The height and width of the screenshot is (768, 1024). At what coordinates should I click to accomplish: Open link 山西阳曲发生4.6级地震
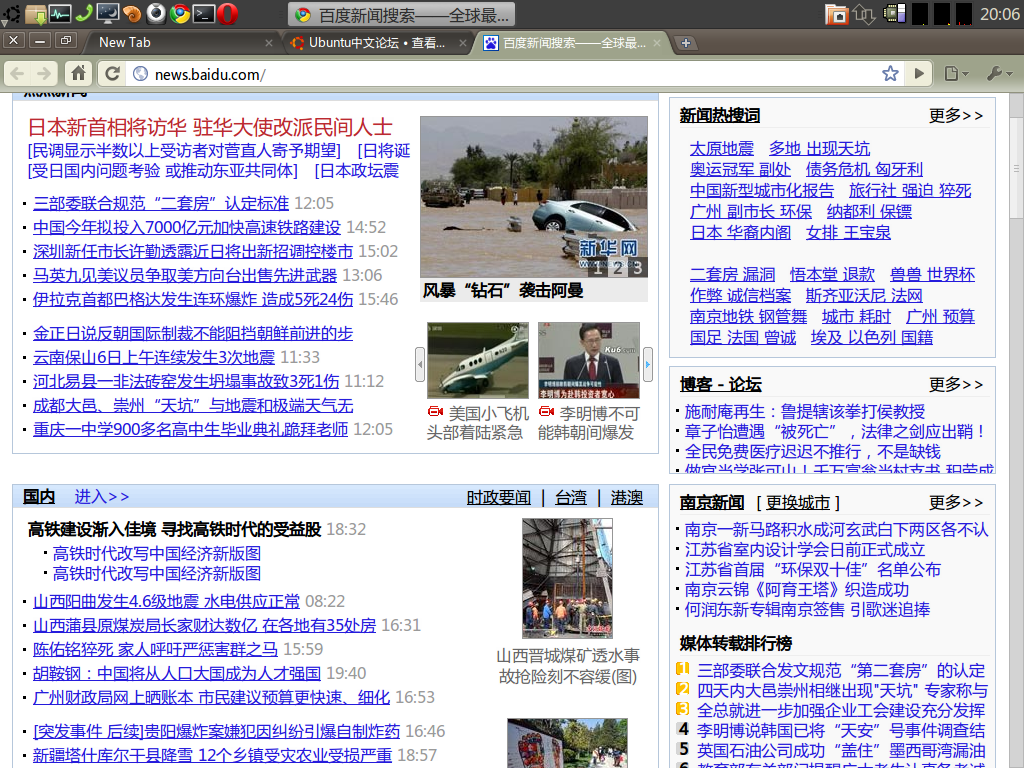tap(166, 601)
